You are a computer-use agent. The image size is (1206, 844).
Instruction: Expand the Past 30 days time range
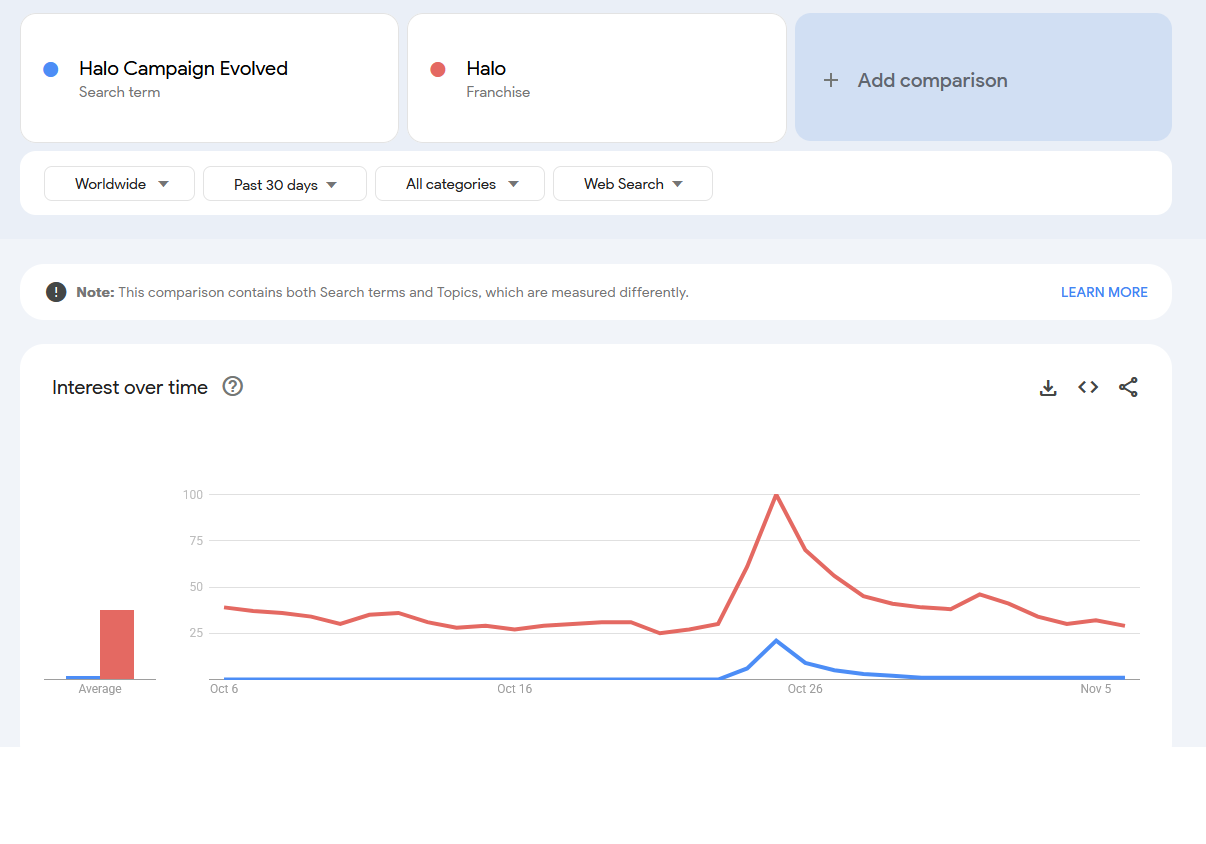(x=285, y=184)
